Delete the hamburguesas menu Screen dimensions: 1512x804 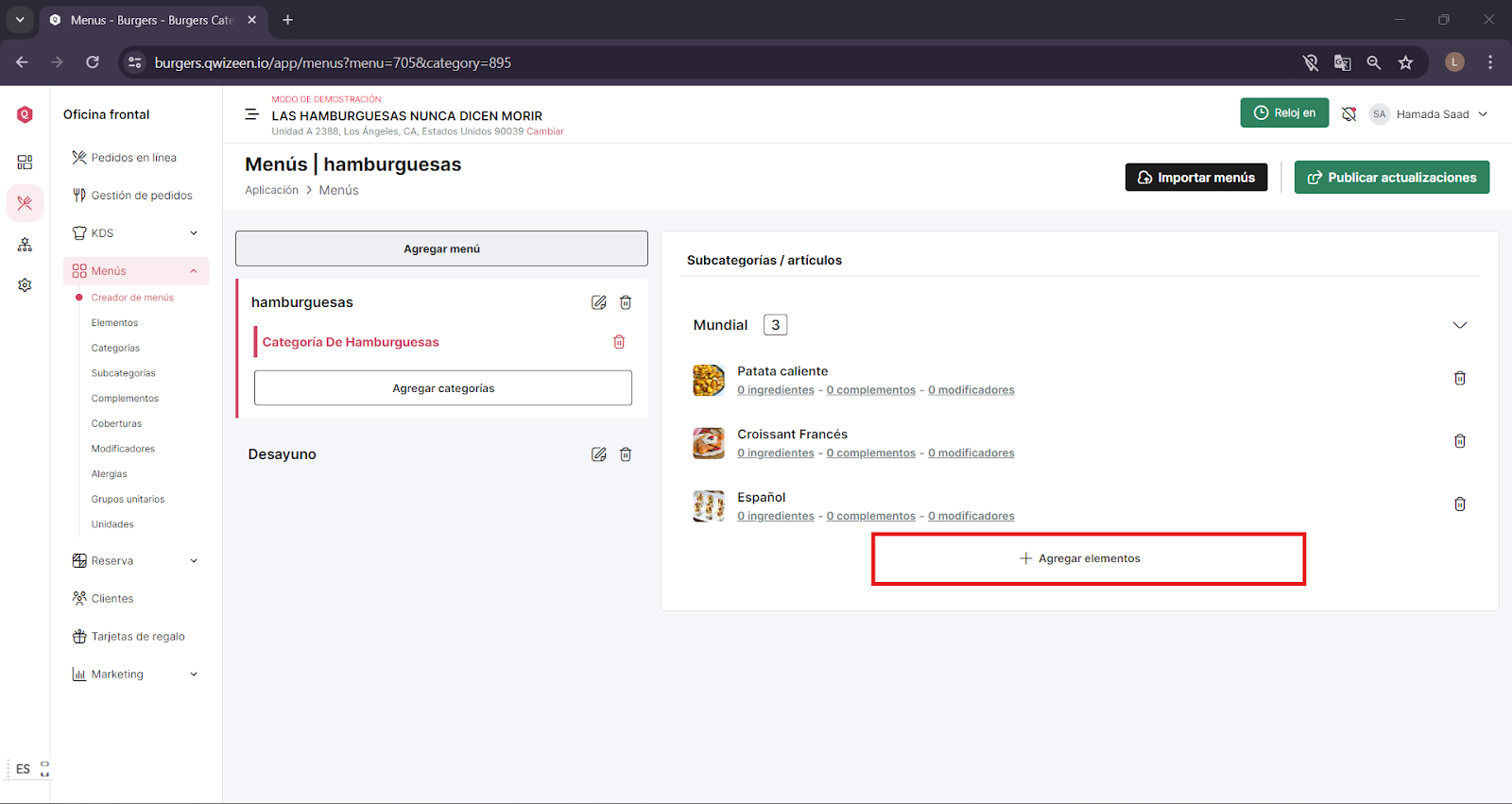pyautogui.click(x=626, y=302)
